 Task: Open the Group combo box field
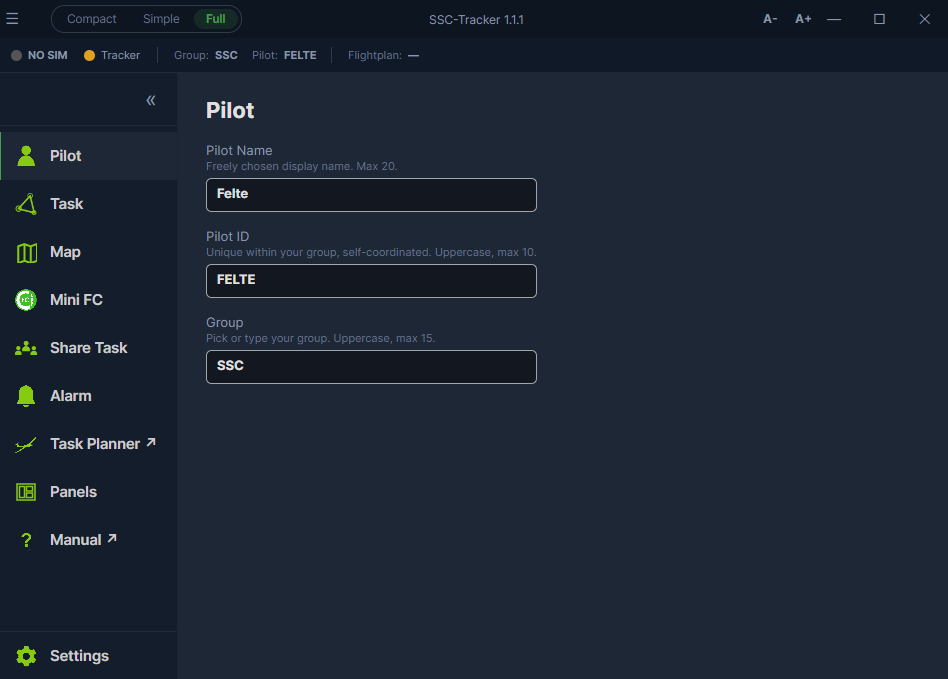(371, 366)
